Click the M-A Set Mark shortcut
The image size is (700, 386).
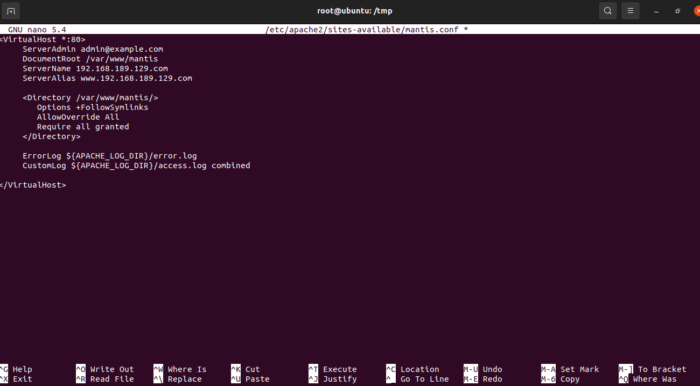click(x=570, y=369)
